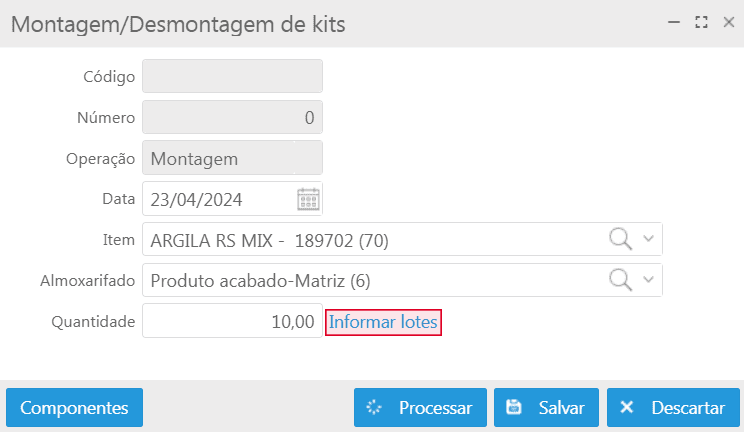744x432 pixels.
Task: Click the Data date text 23/04/2024
Action: (196, 199)
